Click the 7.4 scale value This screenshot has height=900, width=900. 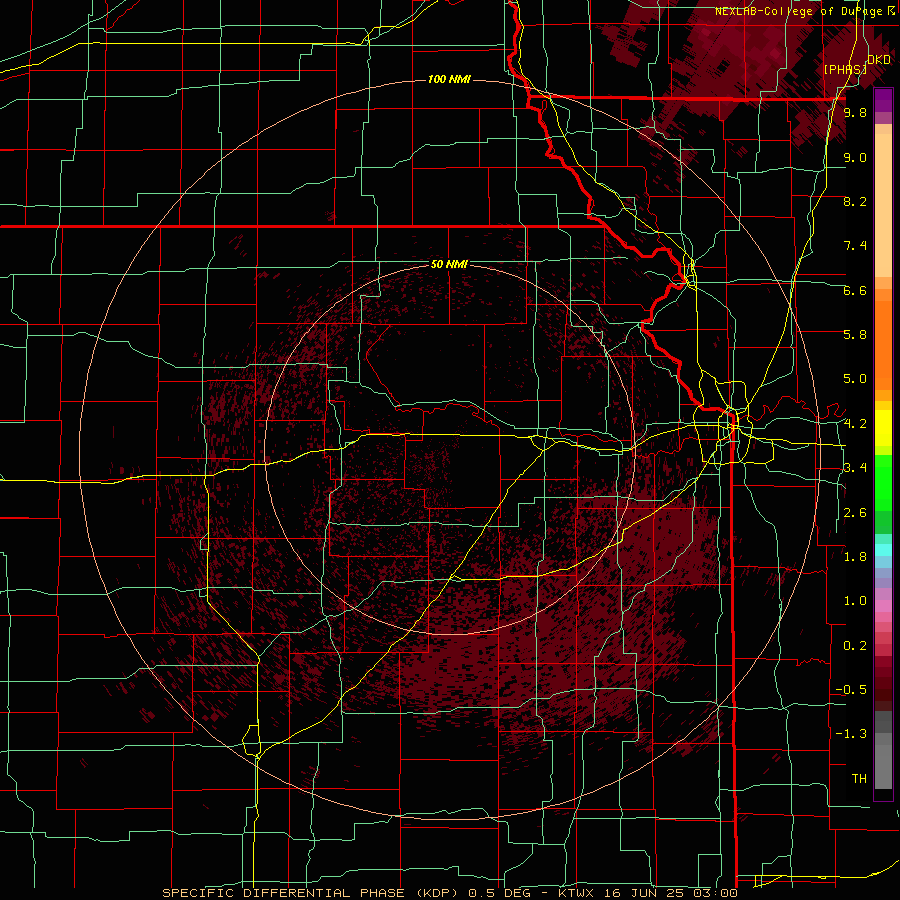855,246
